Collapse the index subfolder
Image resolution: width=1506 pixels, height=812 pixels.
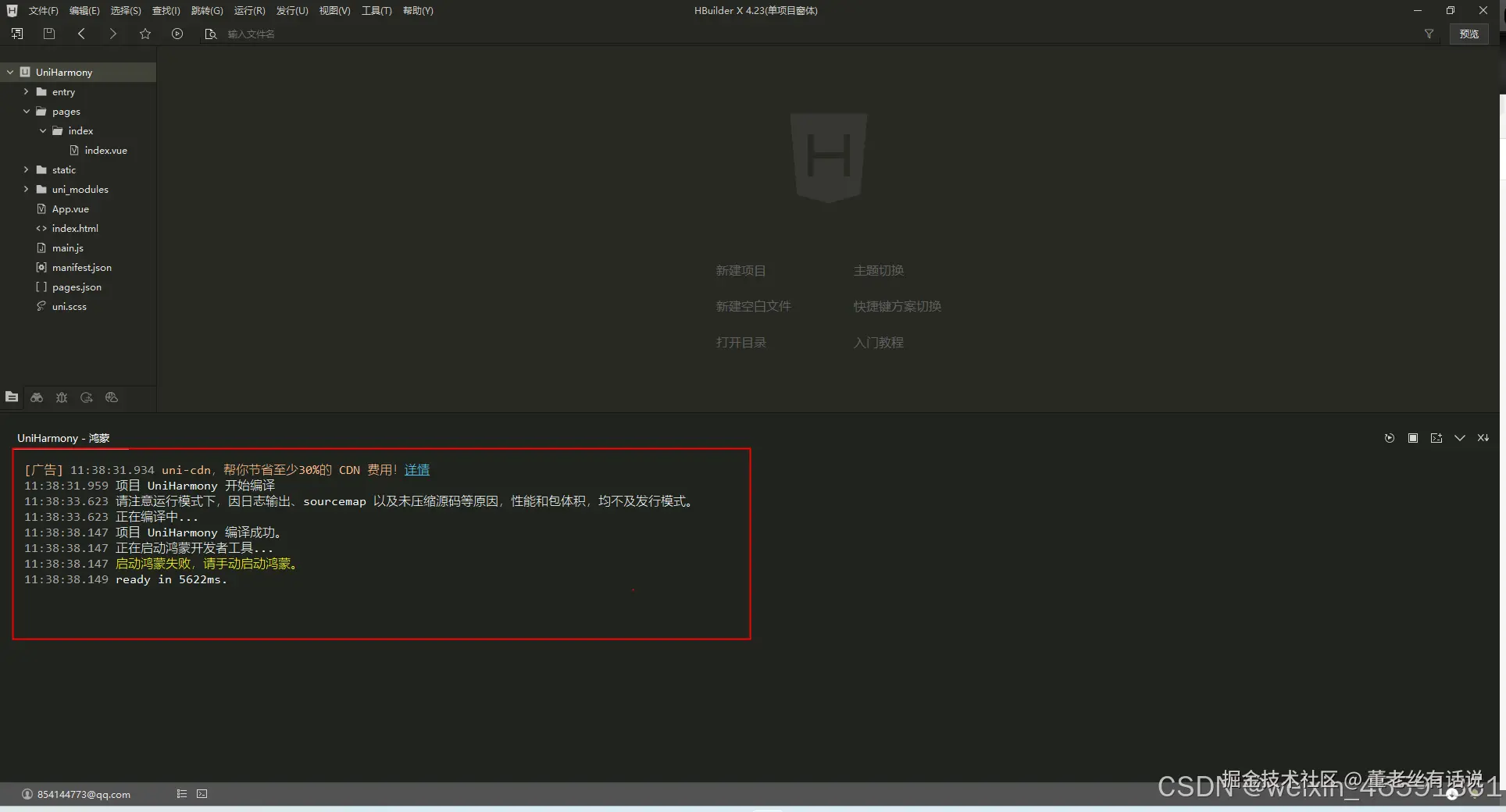coord(43,130)
